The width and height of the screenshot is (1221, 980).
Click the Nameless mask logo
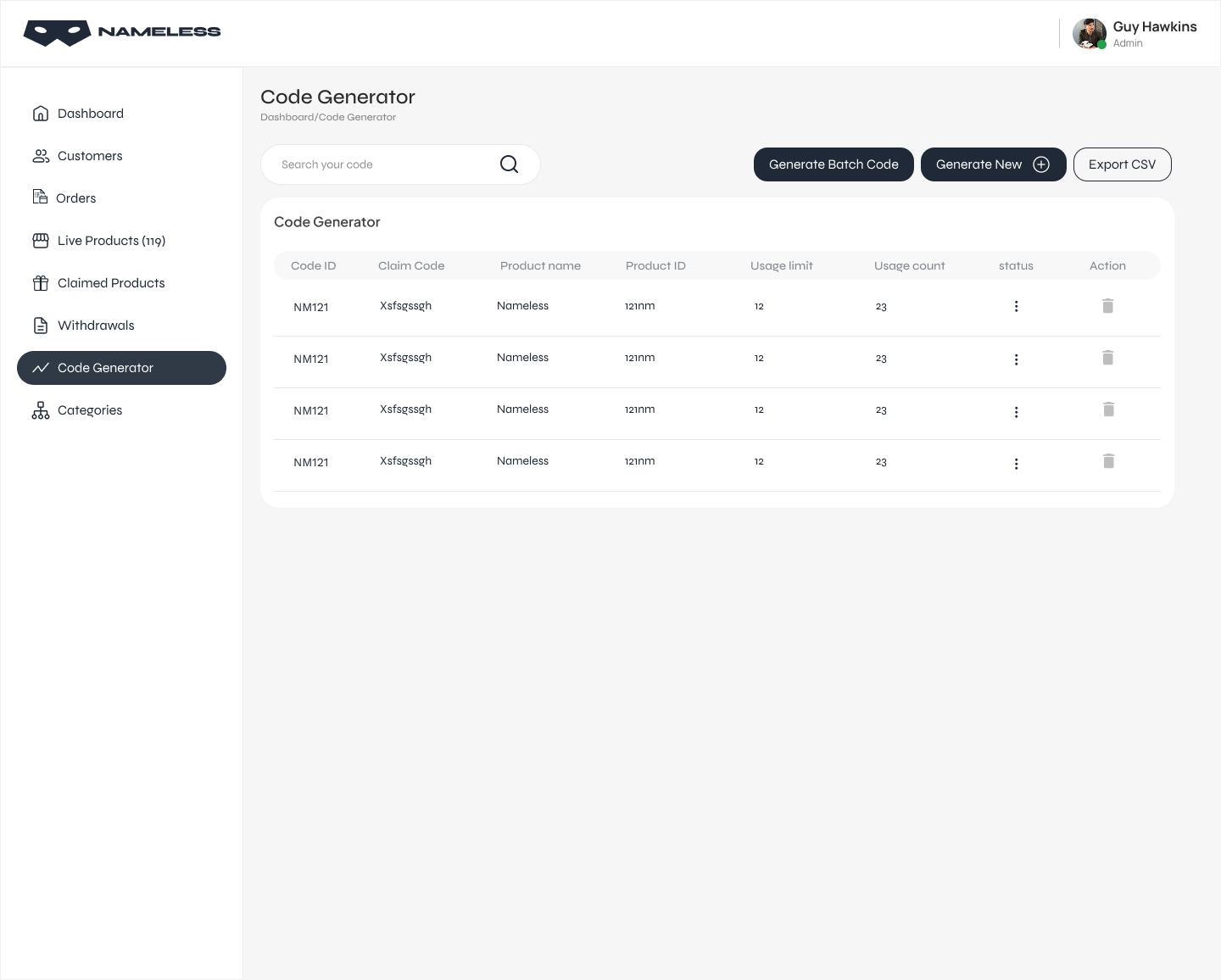pyautogui.click(x=57, y=33)
